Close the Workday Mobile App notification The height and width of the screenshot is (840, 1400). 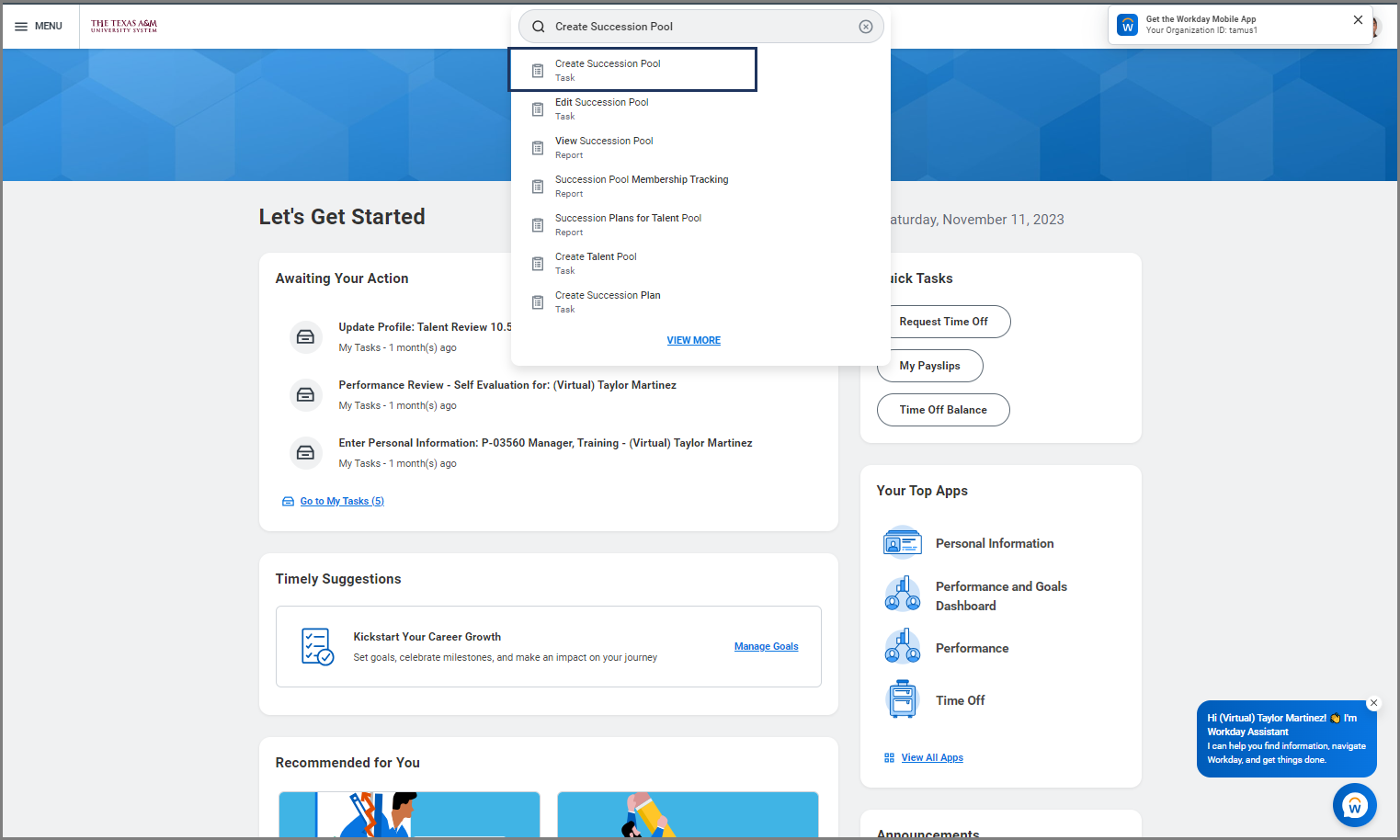(1357, 20)
